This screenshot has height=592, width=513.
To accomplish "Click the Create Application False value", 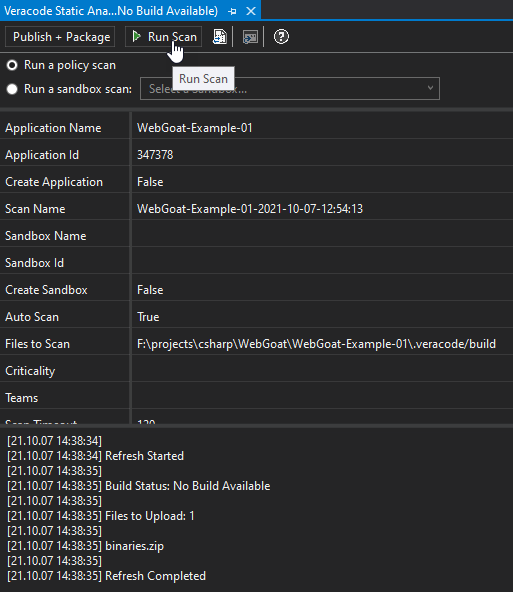I will point(150,182).
